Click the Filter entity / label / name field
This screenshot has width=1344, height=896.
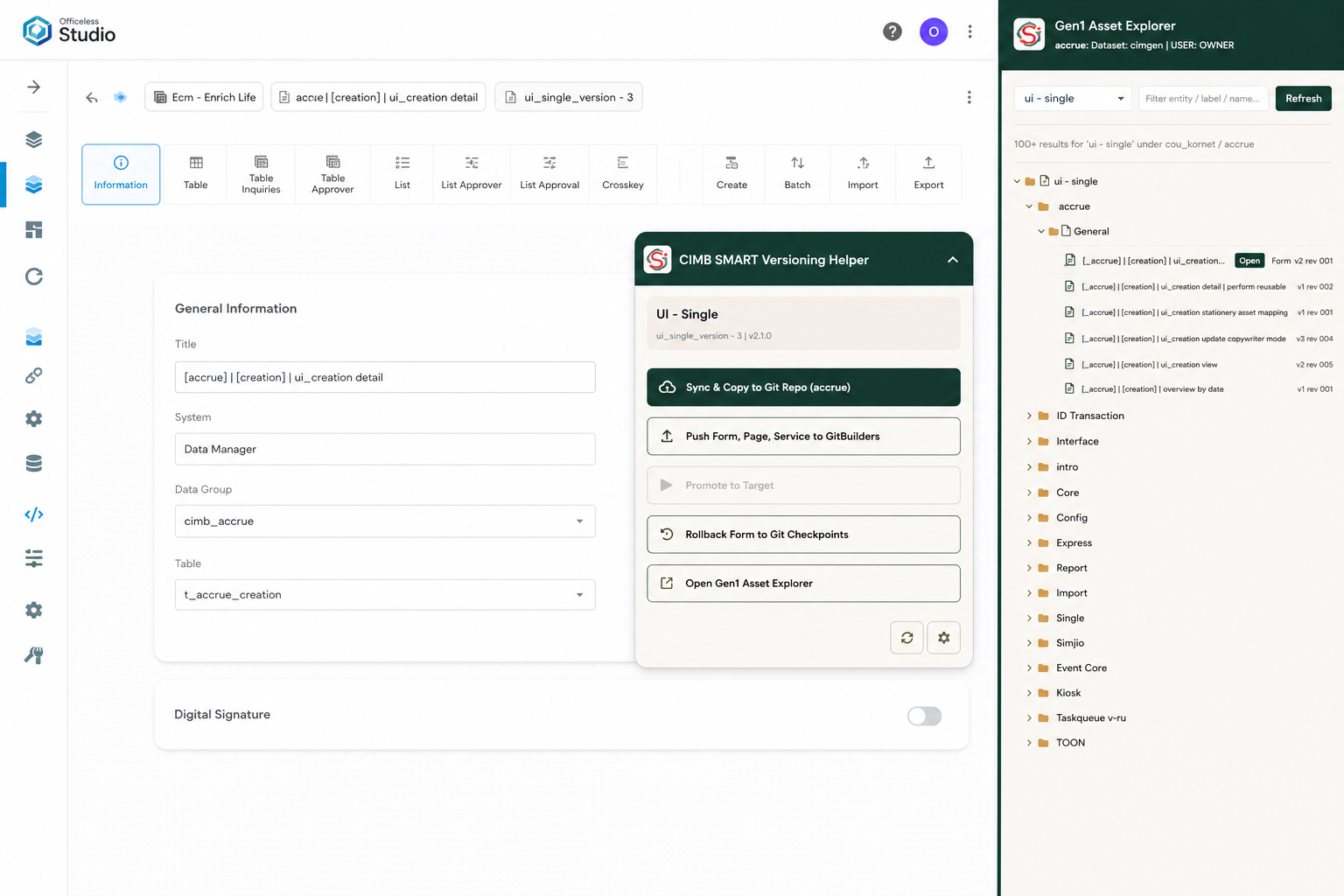1203,98
